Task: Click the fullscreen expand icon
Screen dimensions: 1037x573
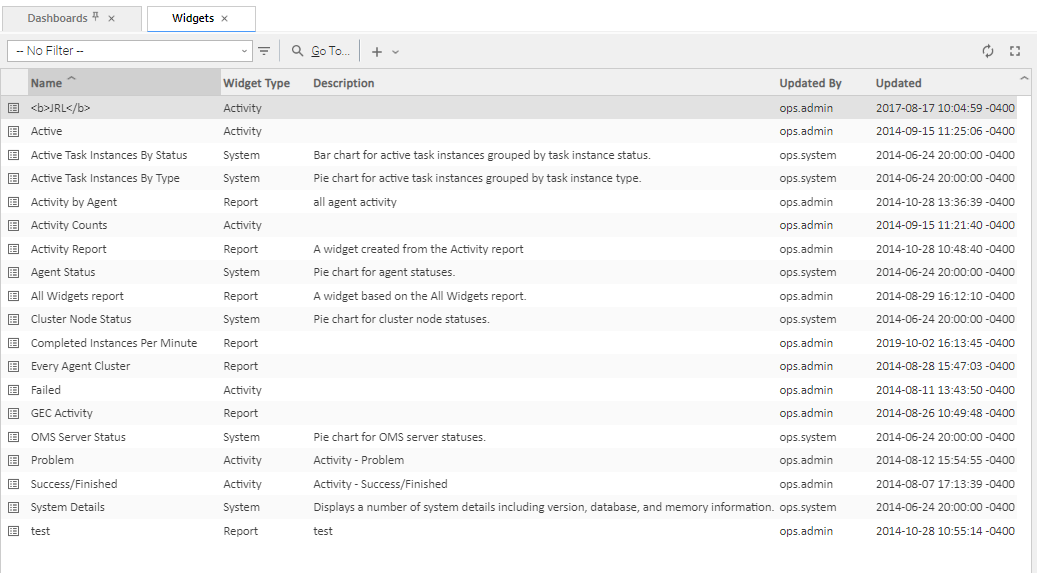Action: 1015,51
